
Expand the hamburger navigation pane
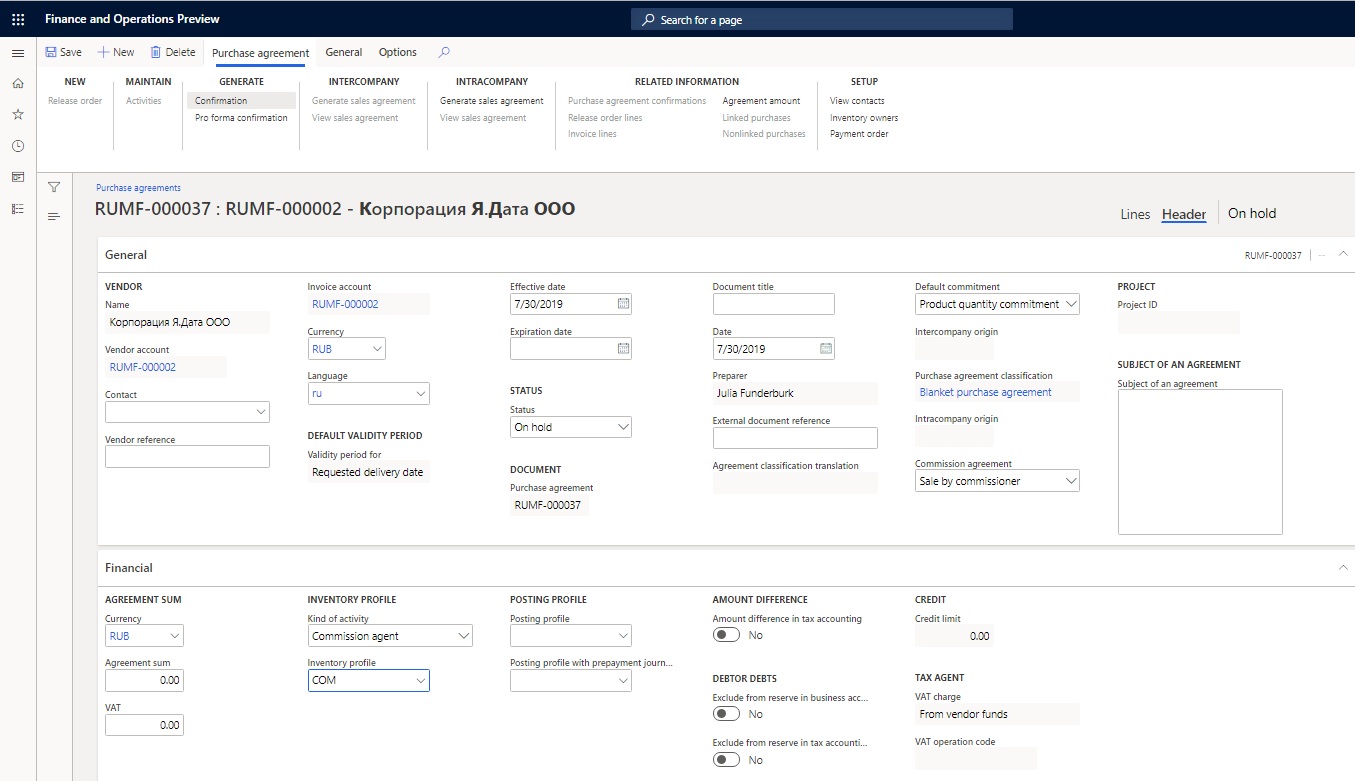(x=18, y=52)
